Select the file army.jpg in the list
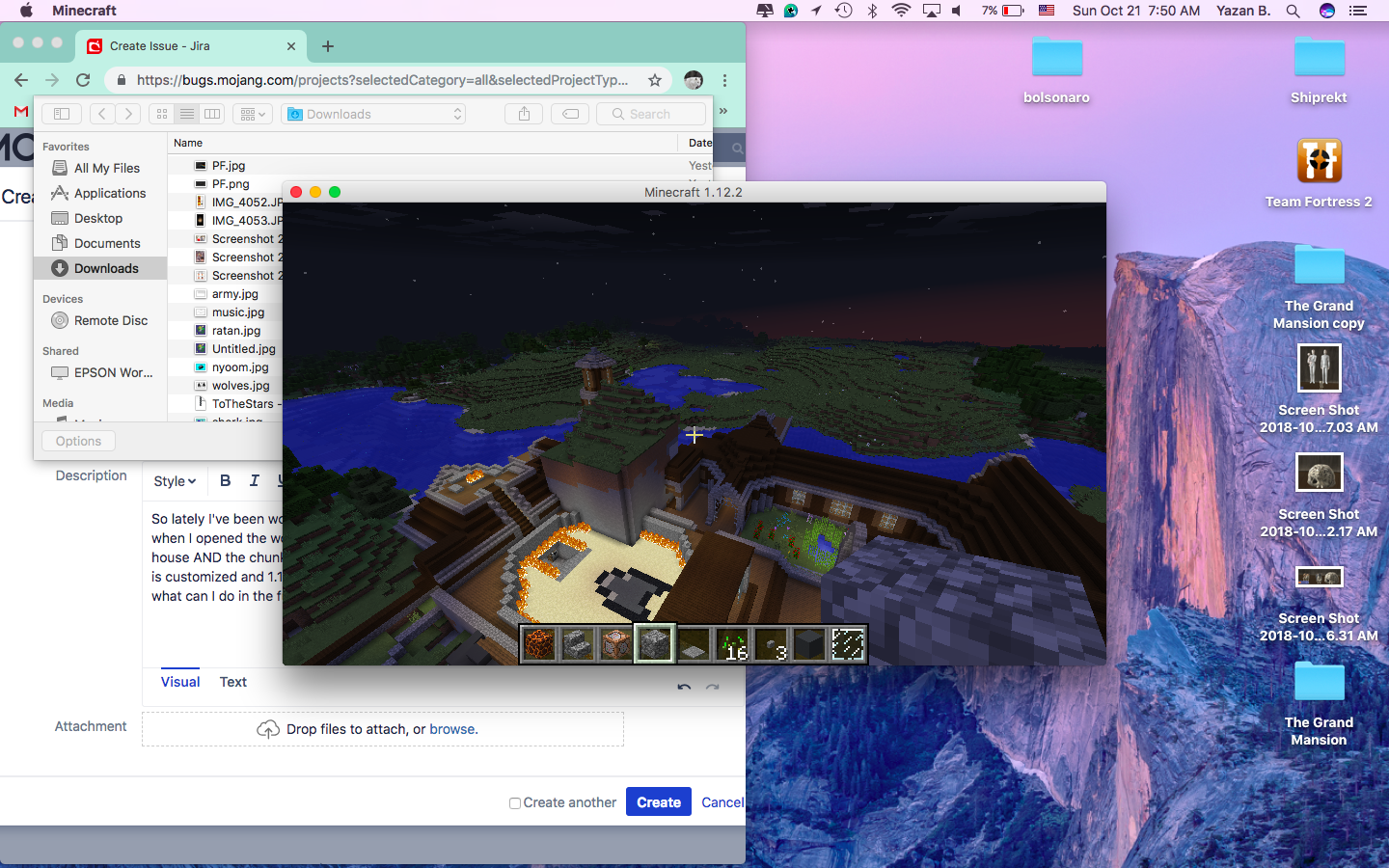1389x868 pixels. pyautogui.click(x=236, y=294)
